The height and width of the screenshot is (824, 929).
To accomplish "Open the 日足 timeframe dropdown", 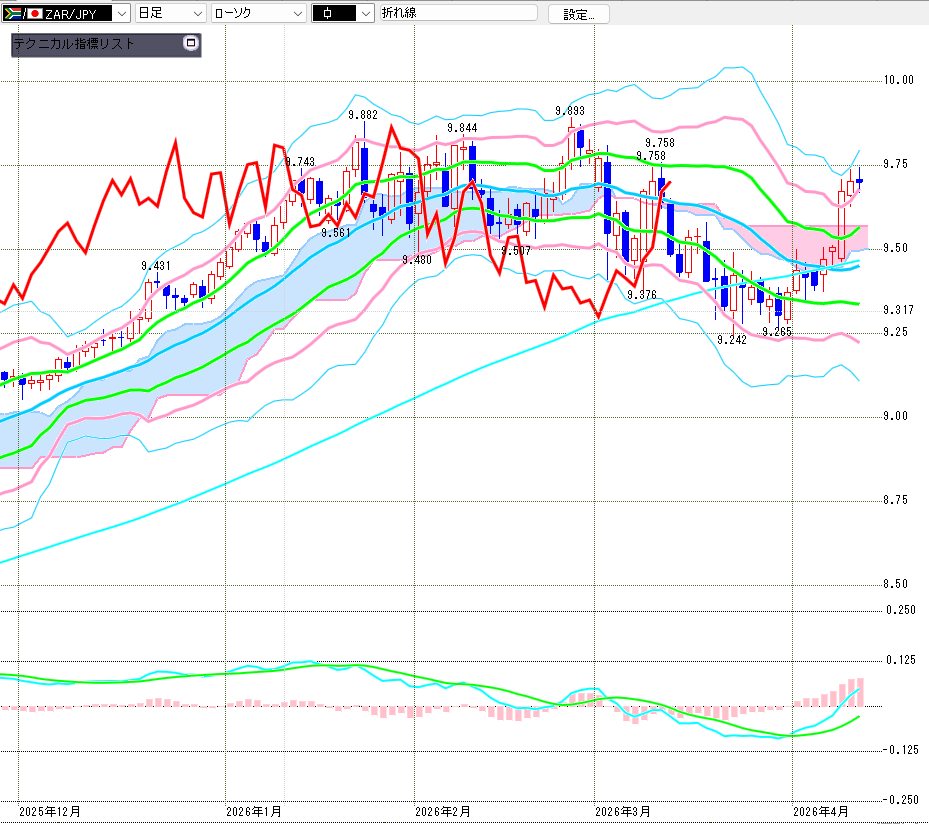I will [x=196, y=13].
